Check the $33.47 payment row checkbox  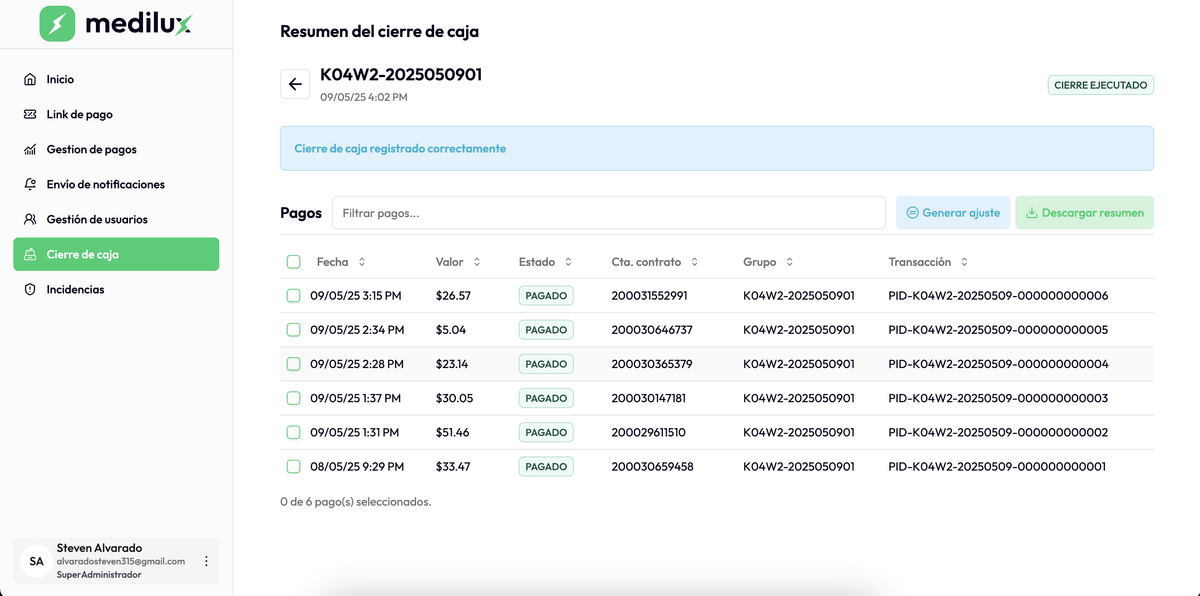pos(293,466)
